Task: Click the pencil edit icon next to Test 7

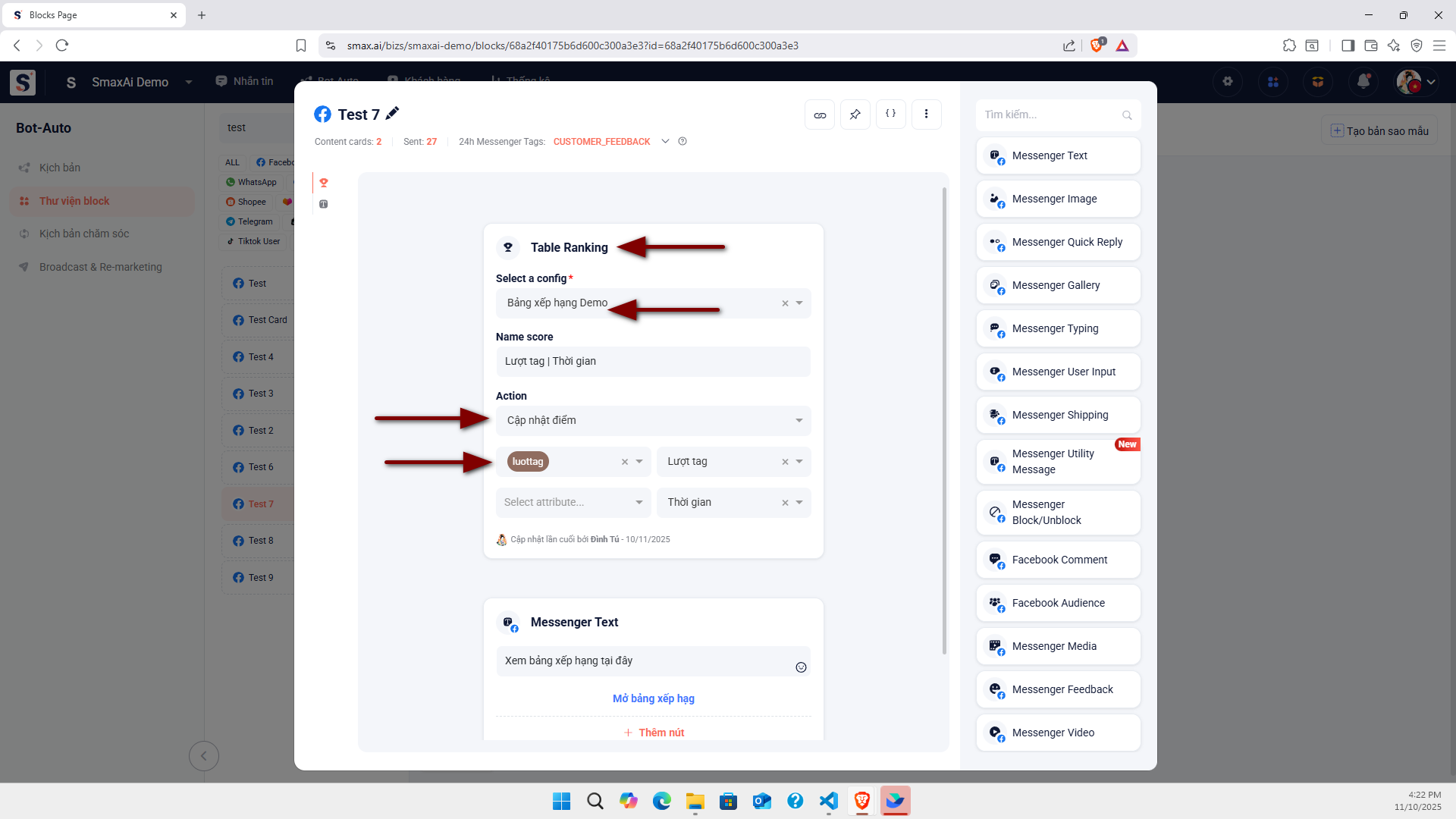Action: tap(392, 114)
